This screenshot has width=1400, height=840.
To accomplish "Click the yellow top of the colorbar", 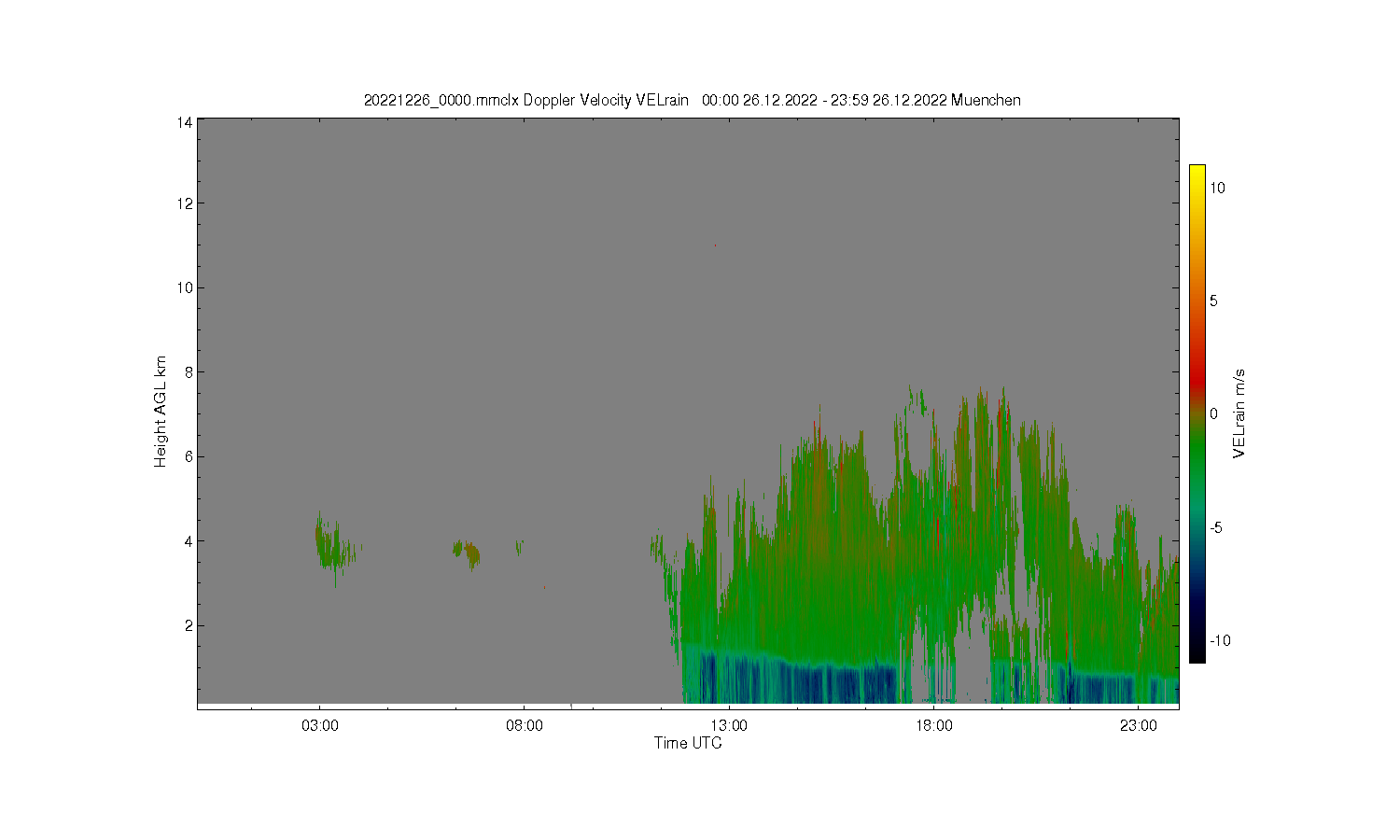I will pos(1197,174).
